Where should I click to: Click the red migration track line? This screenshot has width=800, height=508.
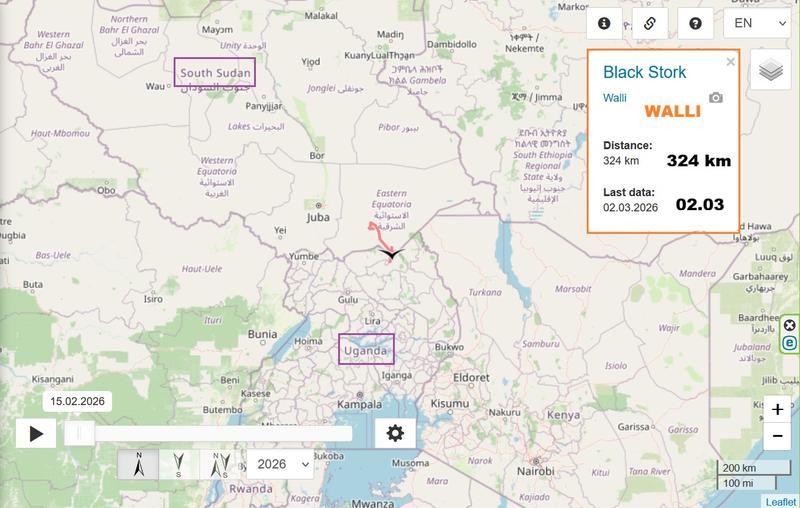pos(380,238)
